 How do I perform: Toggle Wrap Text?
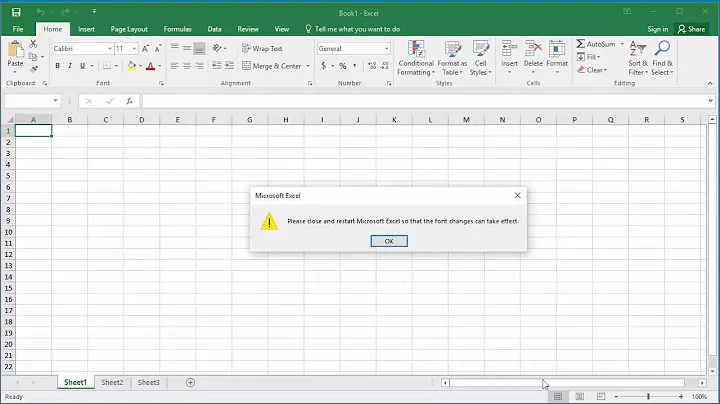click(262, 48)
